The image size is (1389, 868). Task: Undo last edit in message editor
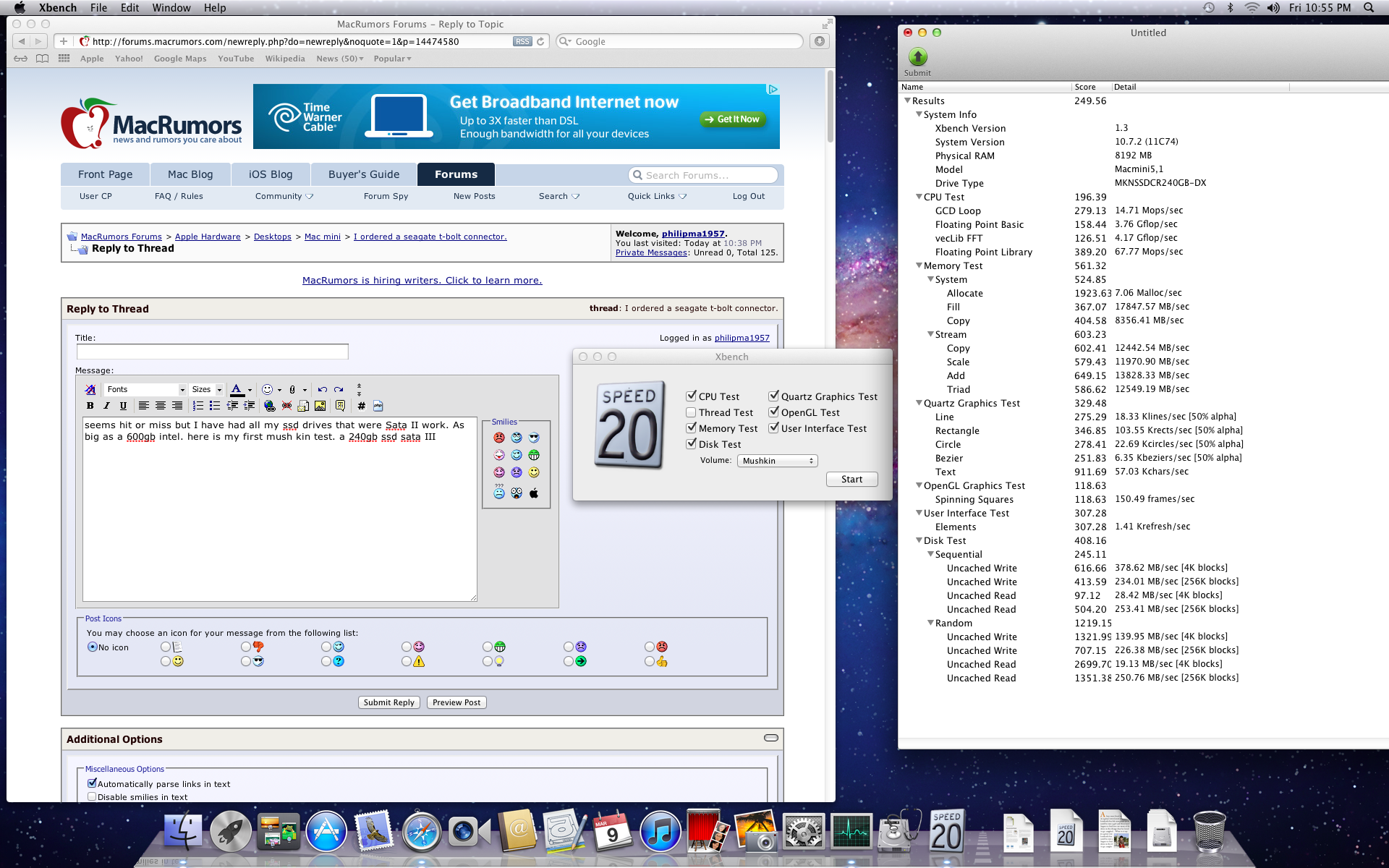pyautogui.click(x=322, y=389)
